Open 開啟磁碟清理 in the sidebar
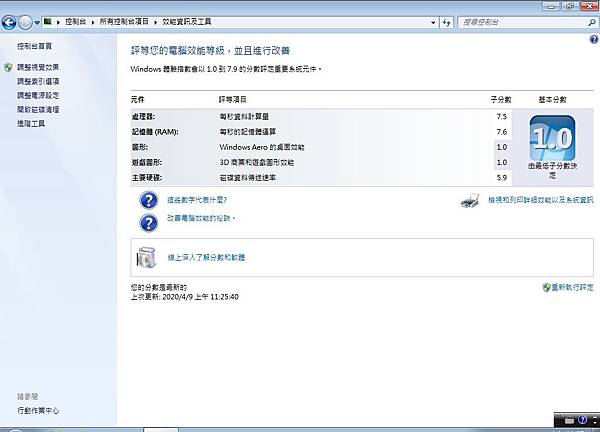This screenshot has height=432, width=600. point(38,109)
